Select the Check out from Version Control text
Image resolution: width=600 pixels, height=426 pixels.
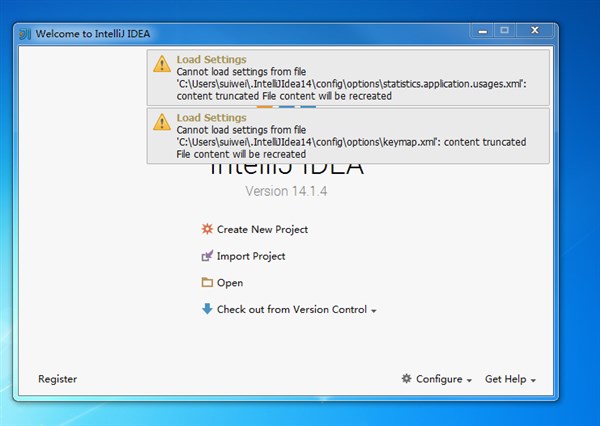[x=291, y=310]
